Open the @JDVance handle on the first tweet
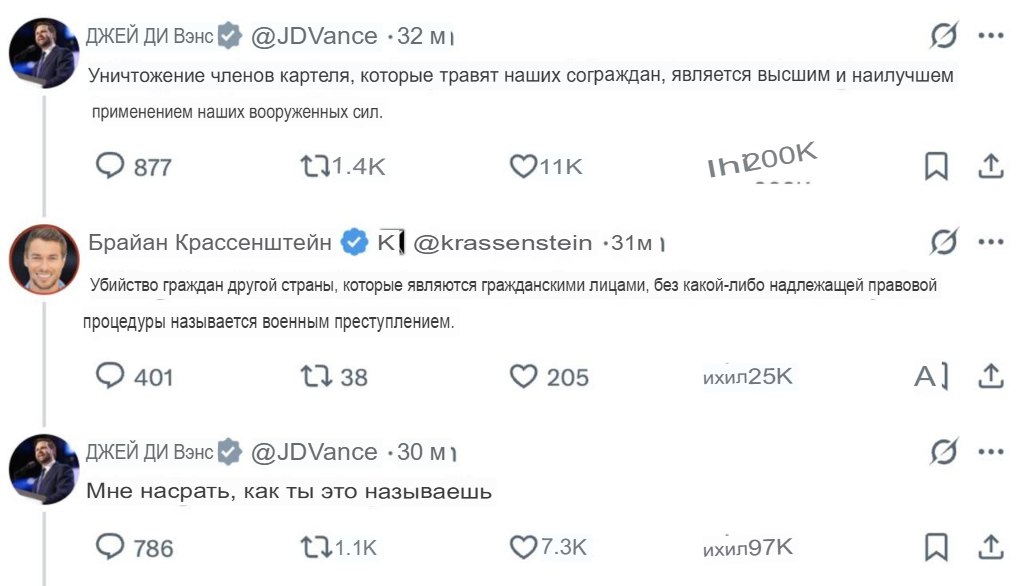This screenshot has width=1024, height=586. click(314, 36)
